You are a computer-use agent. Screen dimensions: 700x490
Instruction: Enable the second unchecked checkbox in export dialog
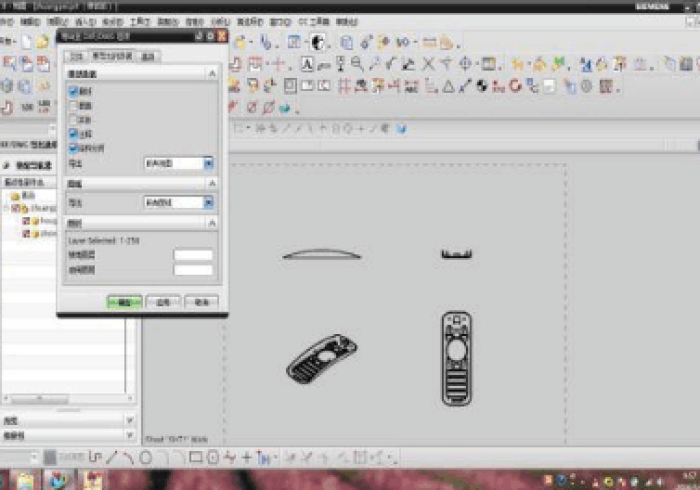click(74, 118)
